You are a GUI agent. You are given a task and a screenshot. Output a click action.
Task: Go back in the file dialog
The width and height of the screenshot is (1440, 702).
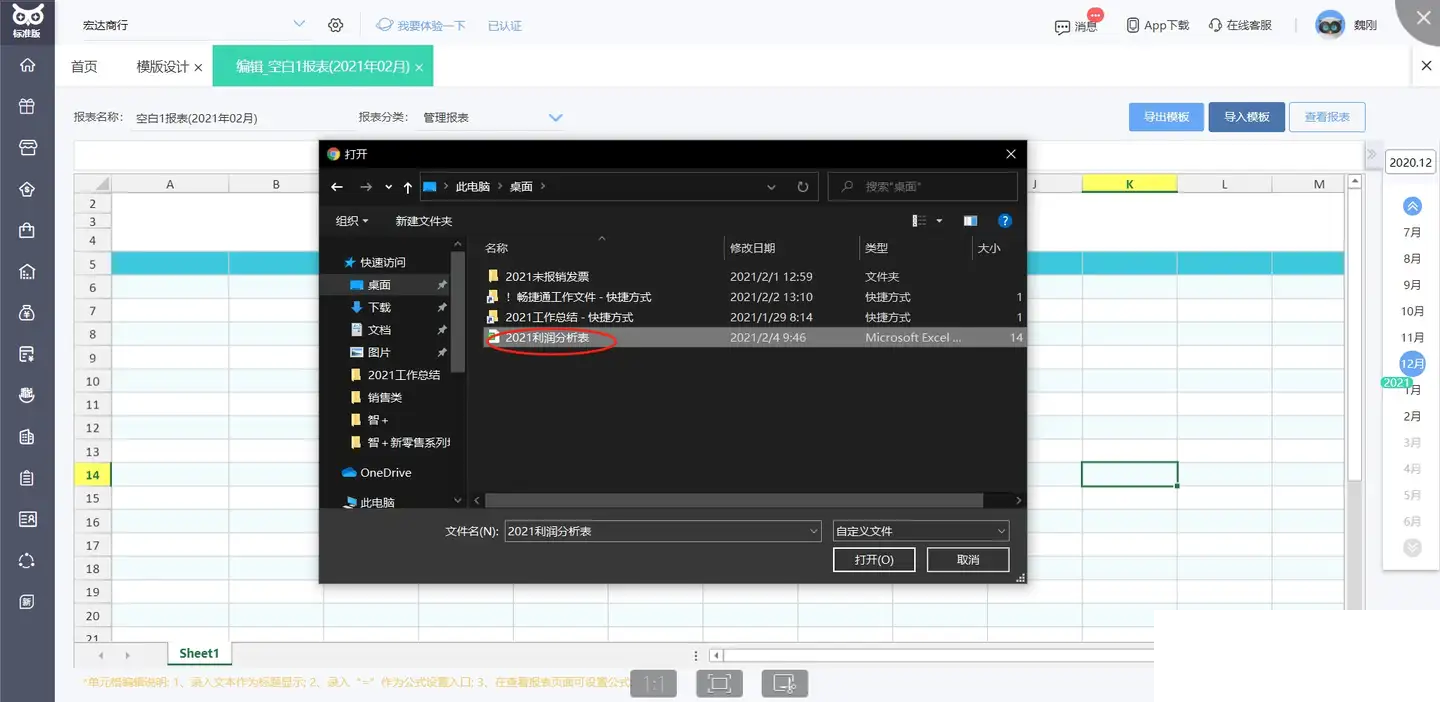[337, 187]
